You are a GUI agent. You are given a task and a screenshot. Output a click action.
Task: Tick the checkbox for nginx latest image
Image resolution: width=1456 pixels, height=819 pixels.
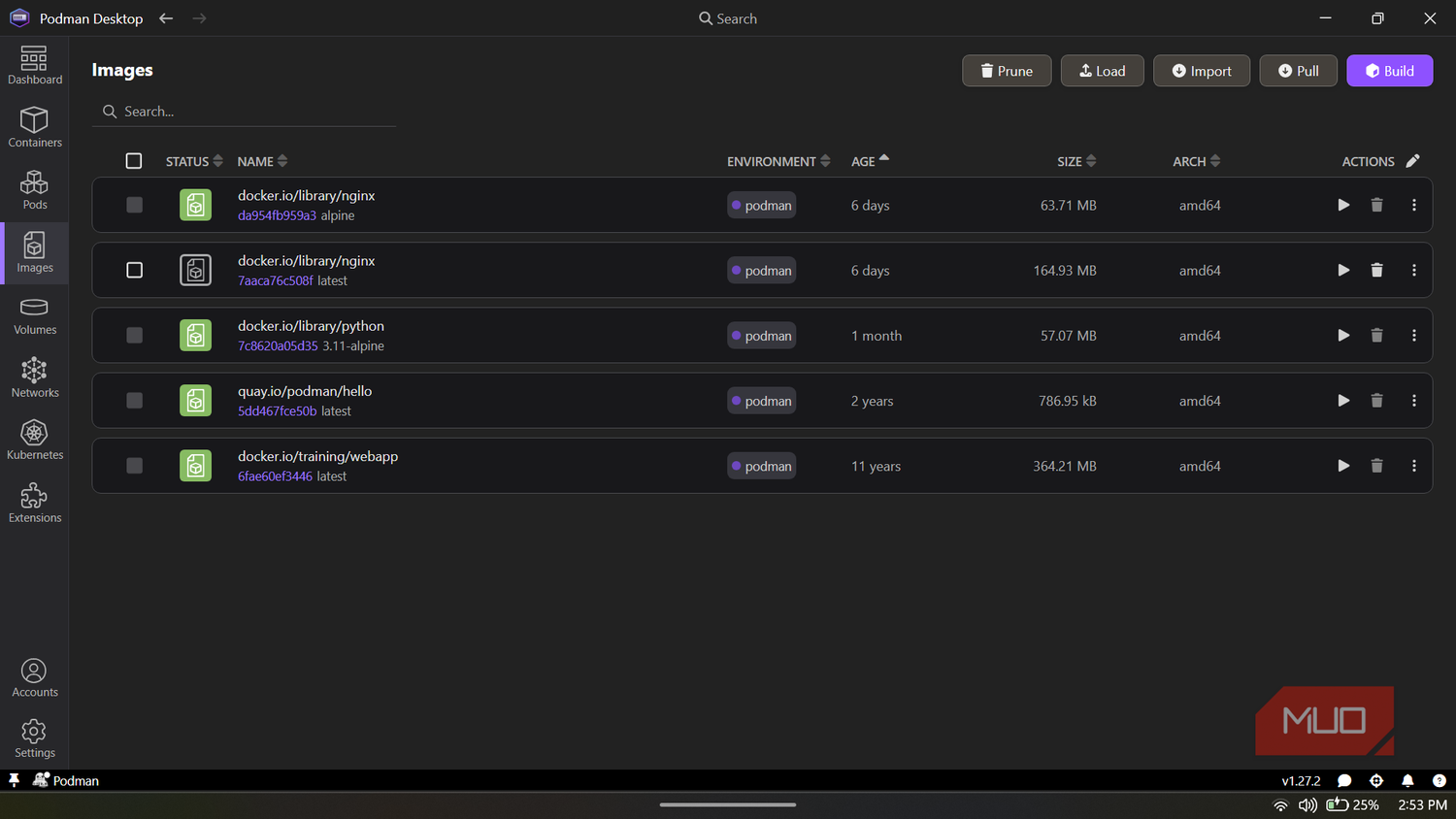click(x=134, y=270)
